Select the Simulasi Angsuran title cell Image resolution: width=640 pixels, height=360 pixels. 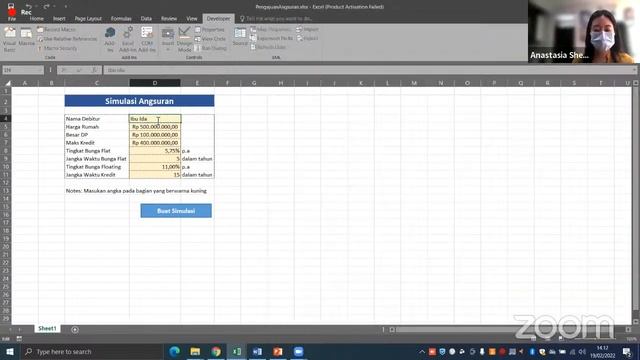click(x=139, y=101)
